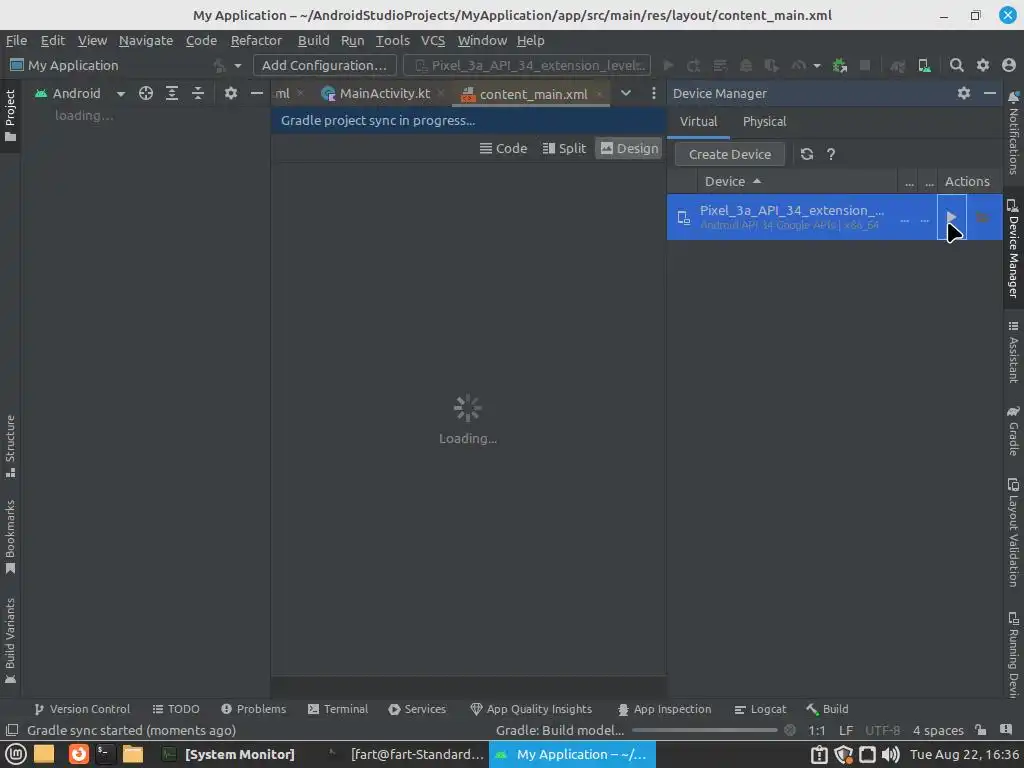
Task: Cancel Gradle build model progress
Action: point(790,730)
